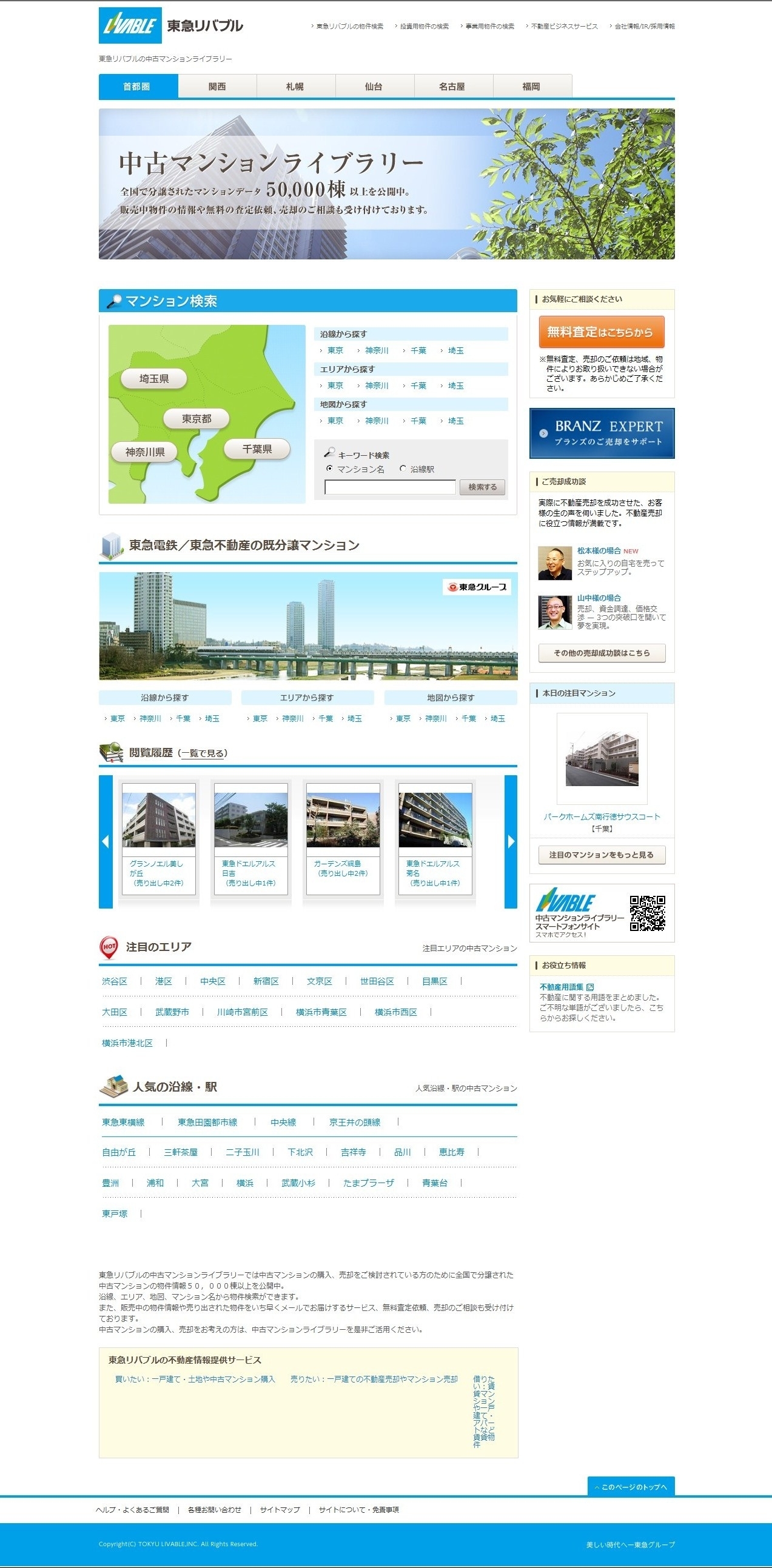Click 美しい時代へ―東急グループ footer link
772x1568 pixels.
(630, 1545)
